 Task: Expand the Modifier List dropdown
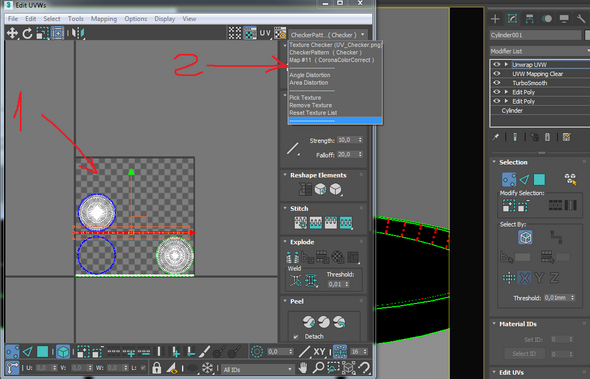point(540,51)
